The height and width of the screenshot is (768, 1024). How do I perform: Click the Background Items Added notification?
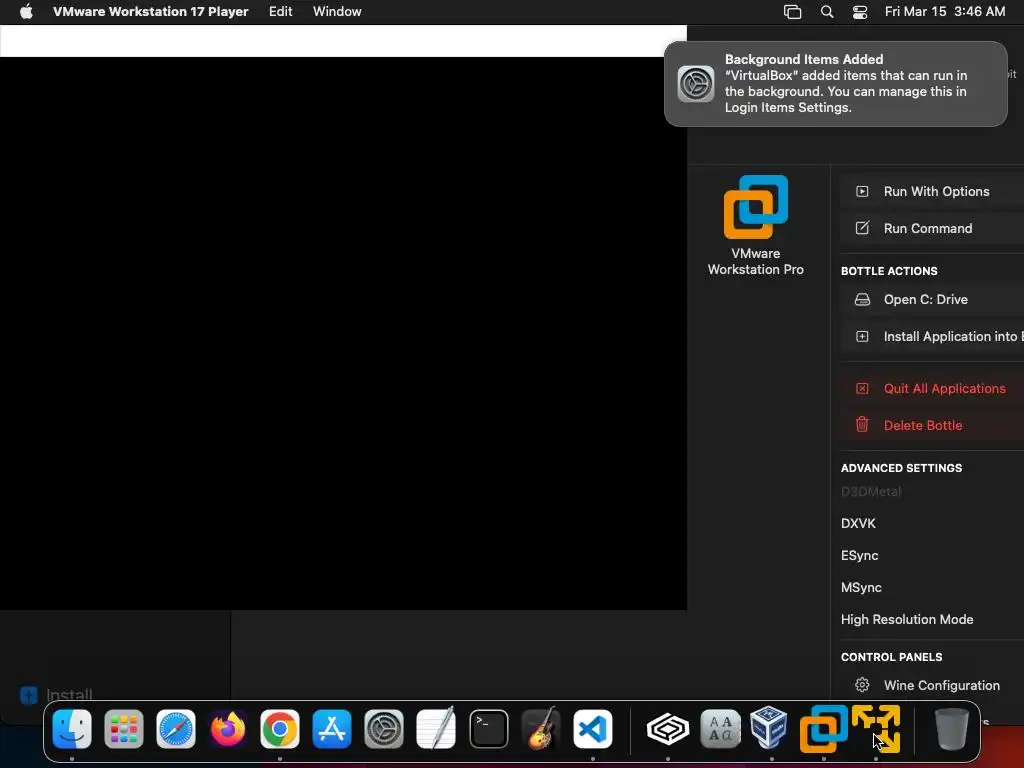point(836,84)
